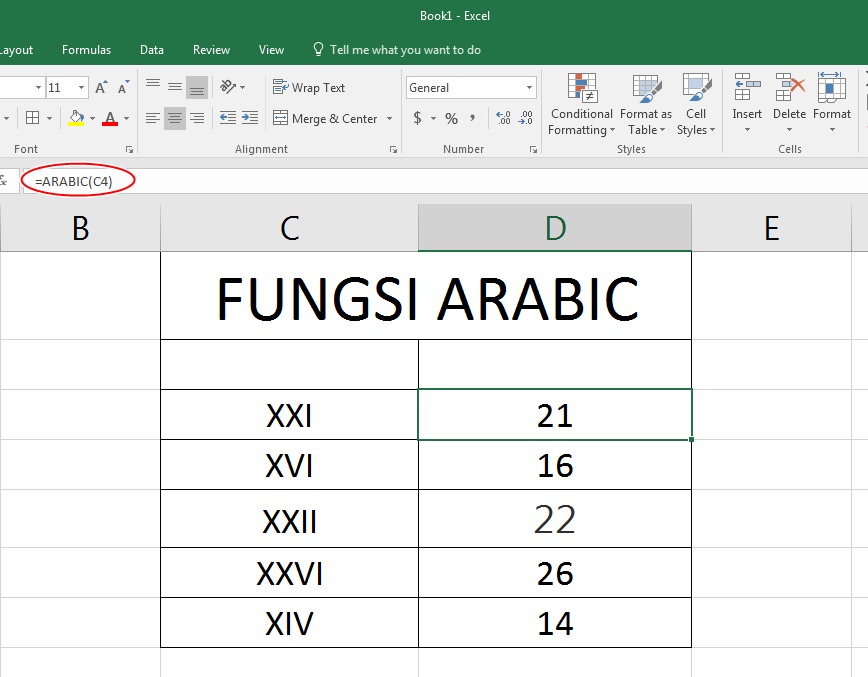868x677 pixels.
Task: Open Conditional Formatting options
Action: [580, 105]
